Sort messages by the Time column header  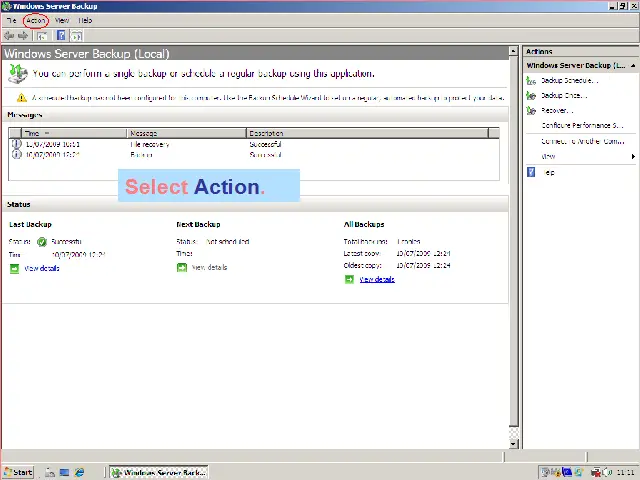(x=74, y=133)
